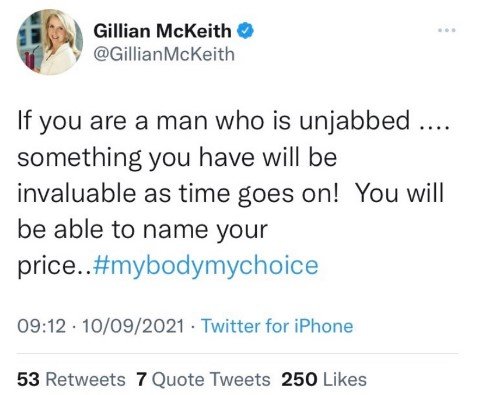
Task: Open Gillian McKeith's profile picture
Action: [x=49, y=42]
